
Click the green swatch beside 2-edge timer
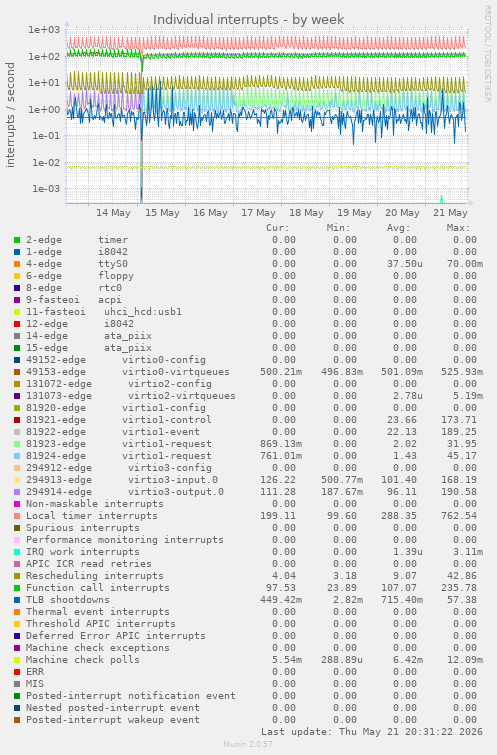click(x=17, y=240)
